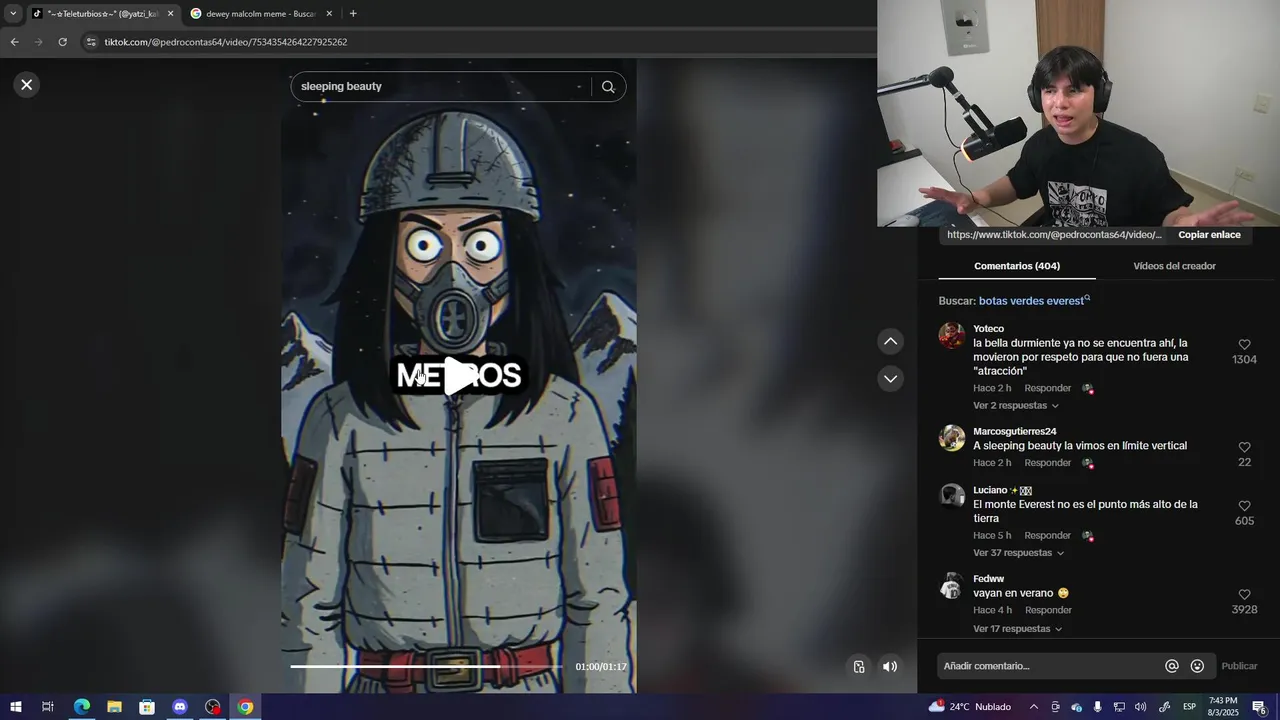Click reaction icon on Yoteco's comment
The width and height of the screenshot is (1280, 720).
point(1087,389)
